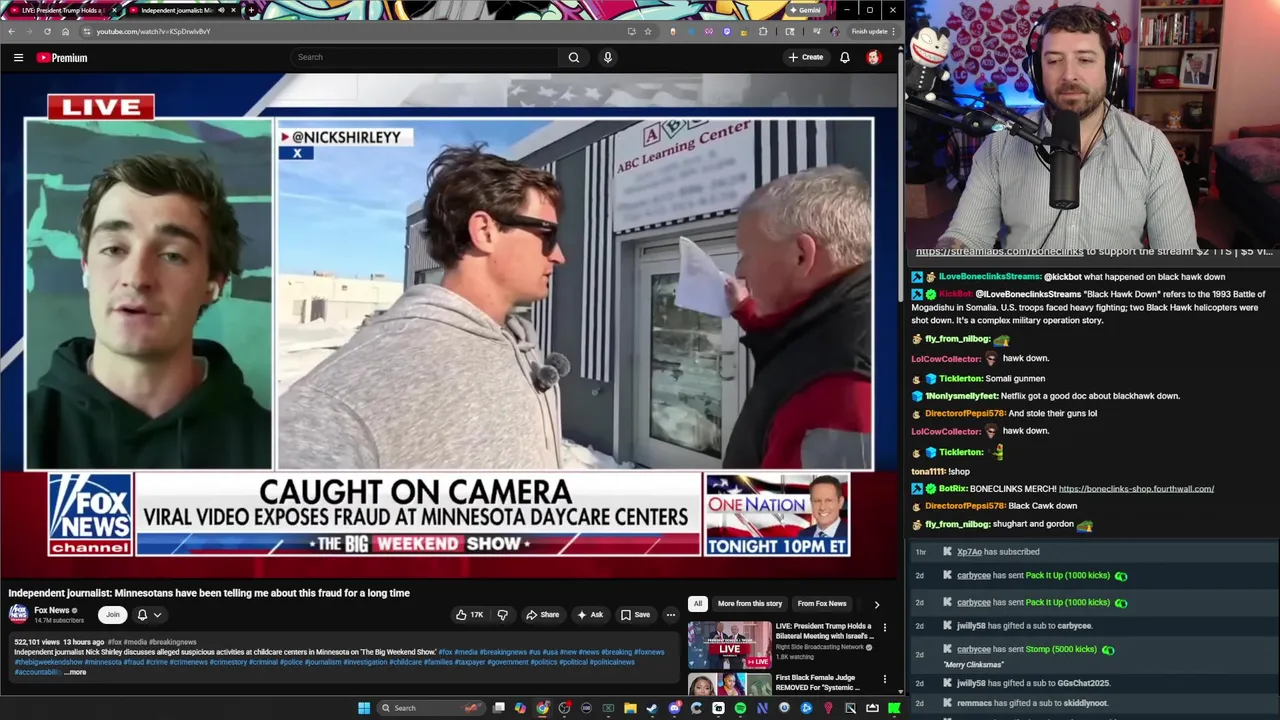The height and width of the screenshot is (720, 1280).
Task: Select More from this story chip
Action: [749, 604]
